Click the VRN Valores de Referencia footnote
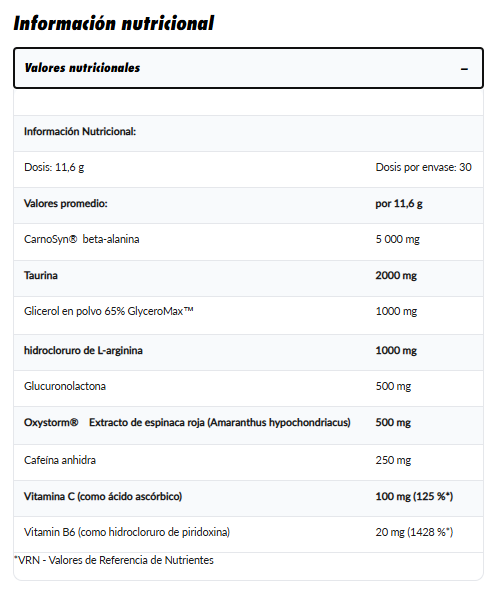Screen dimensions: 493x589 tap(114, 560)
